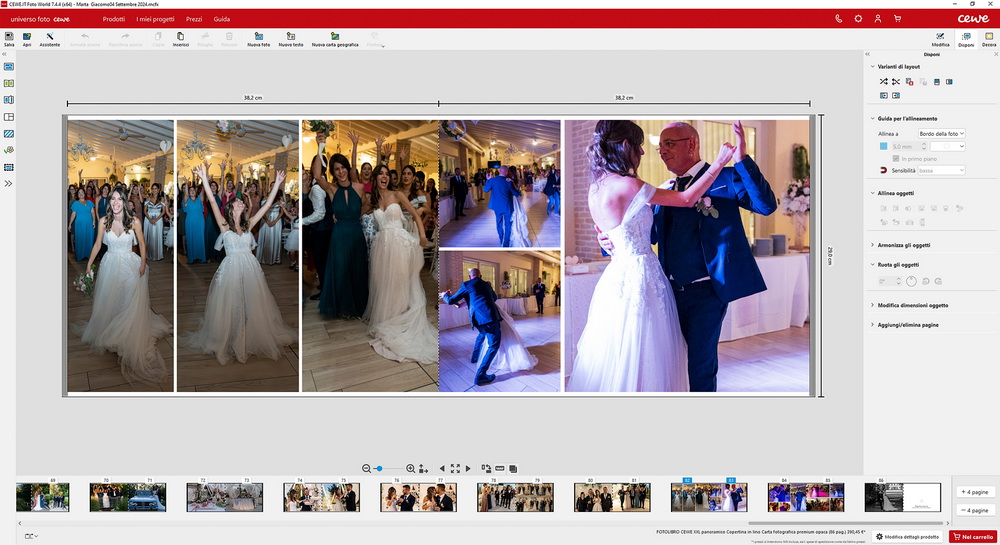Click the magnet Sensibilità icon
Image resolution: width=1000 pixels, height=545 pixels.
pyautogui.click(x=883, y=170)
